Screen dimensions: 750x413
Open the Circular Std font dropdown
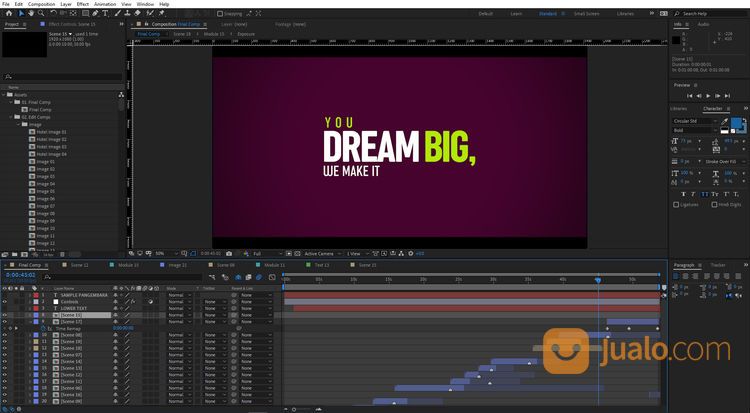click(x=694, y=121)
